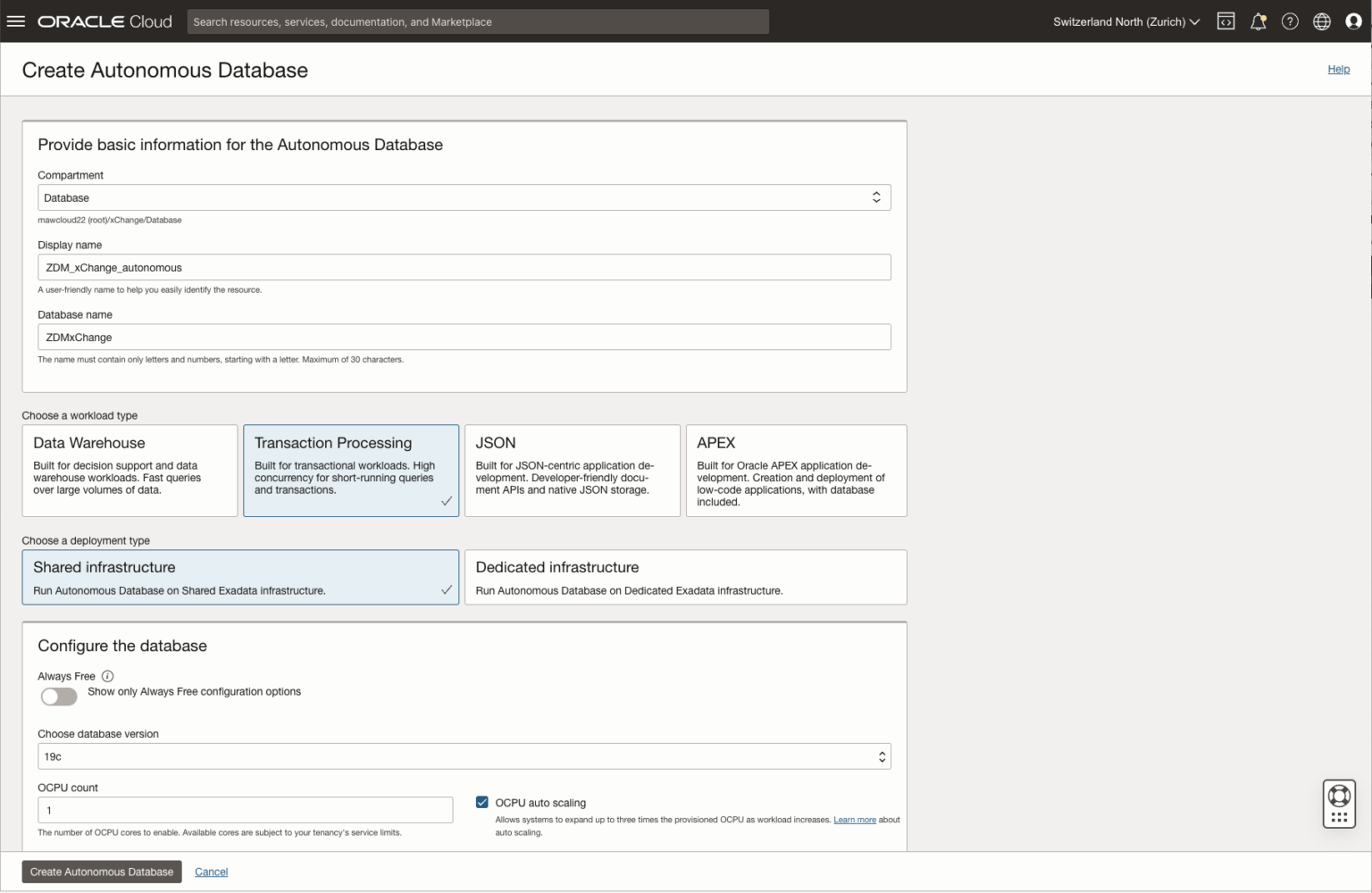Open the user profile avatar menu
The image size is (1372, 893).
point(1353,21)
